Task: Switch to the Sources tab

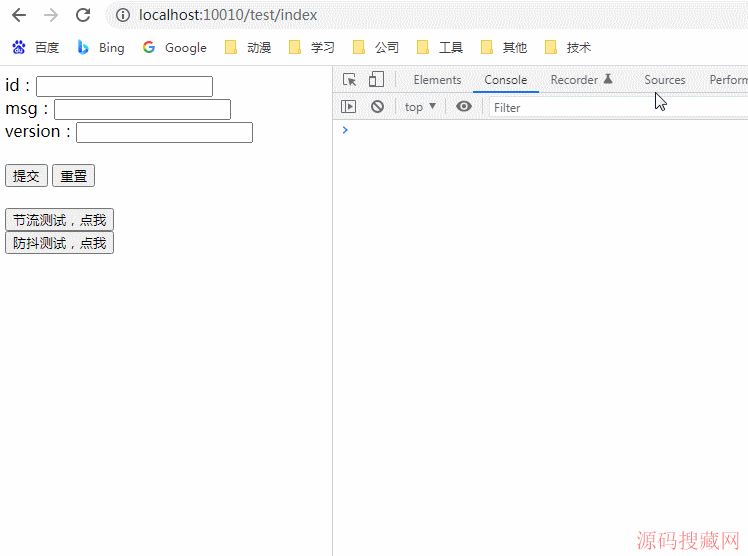Action: coord(664,80)
